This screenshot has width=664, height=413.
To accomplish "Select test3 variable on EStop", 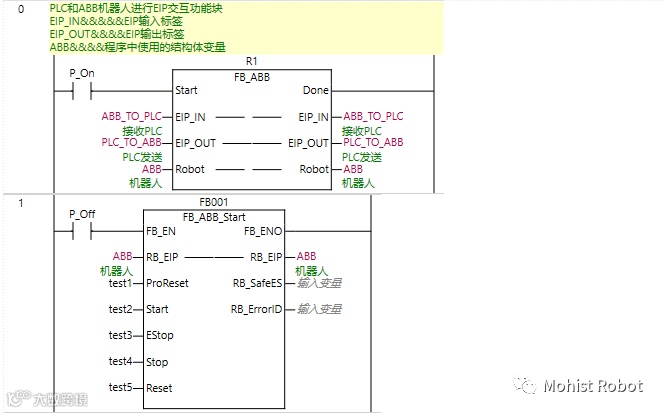I will pyautogui.click(x=120, y=335).
